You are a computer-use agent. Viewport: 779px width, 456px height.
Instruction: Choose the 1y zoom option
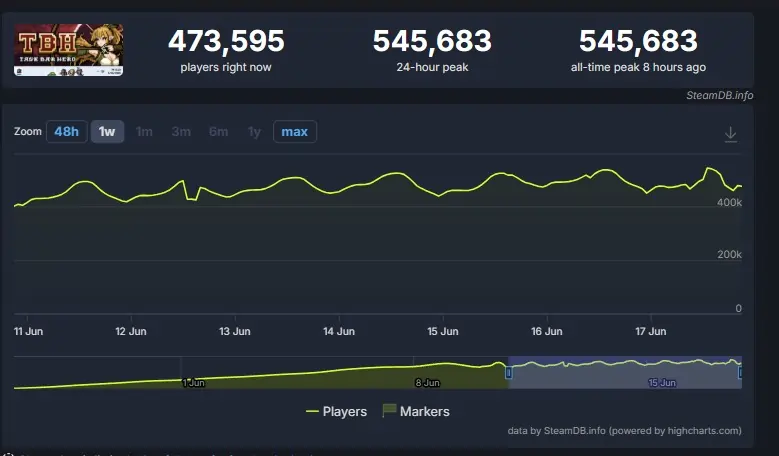point(254,132)
